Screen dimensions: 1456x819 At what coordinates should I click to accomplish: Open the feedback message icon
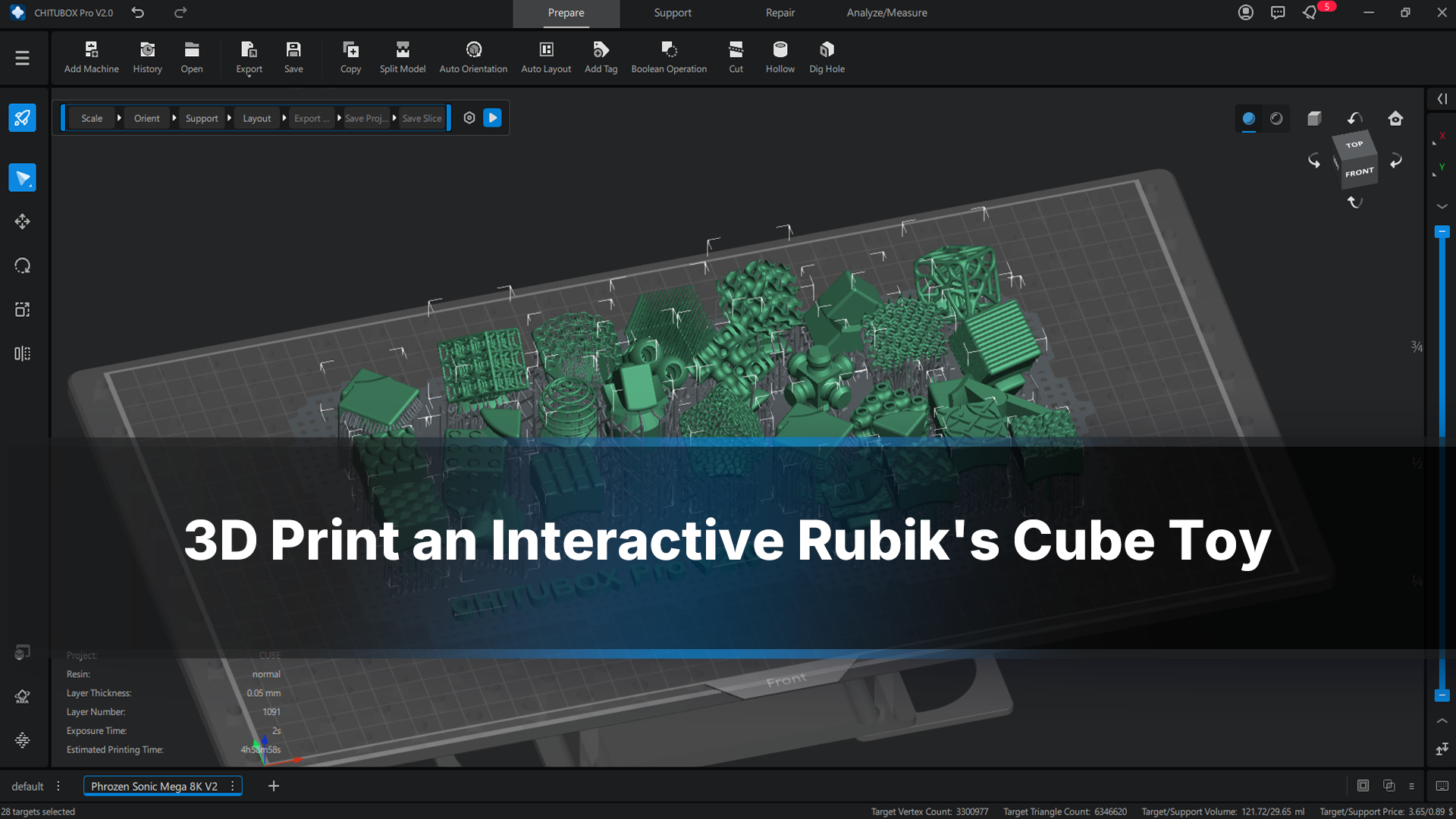[x=1278, y=12]
